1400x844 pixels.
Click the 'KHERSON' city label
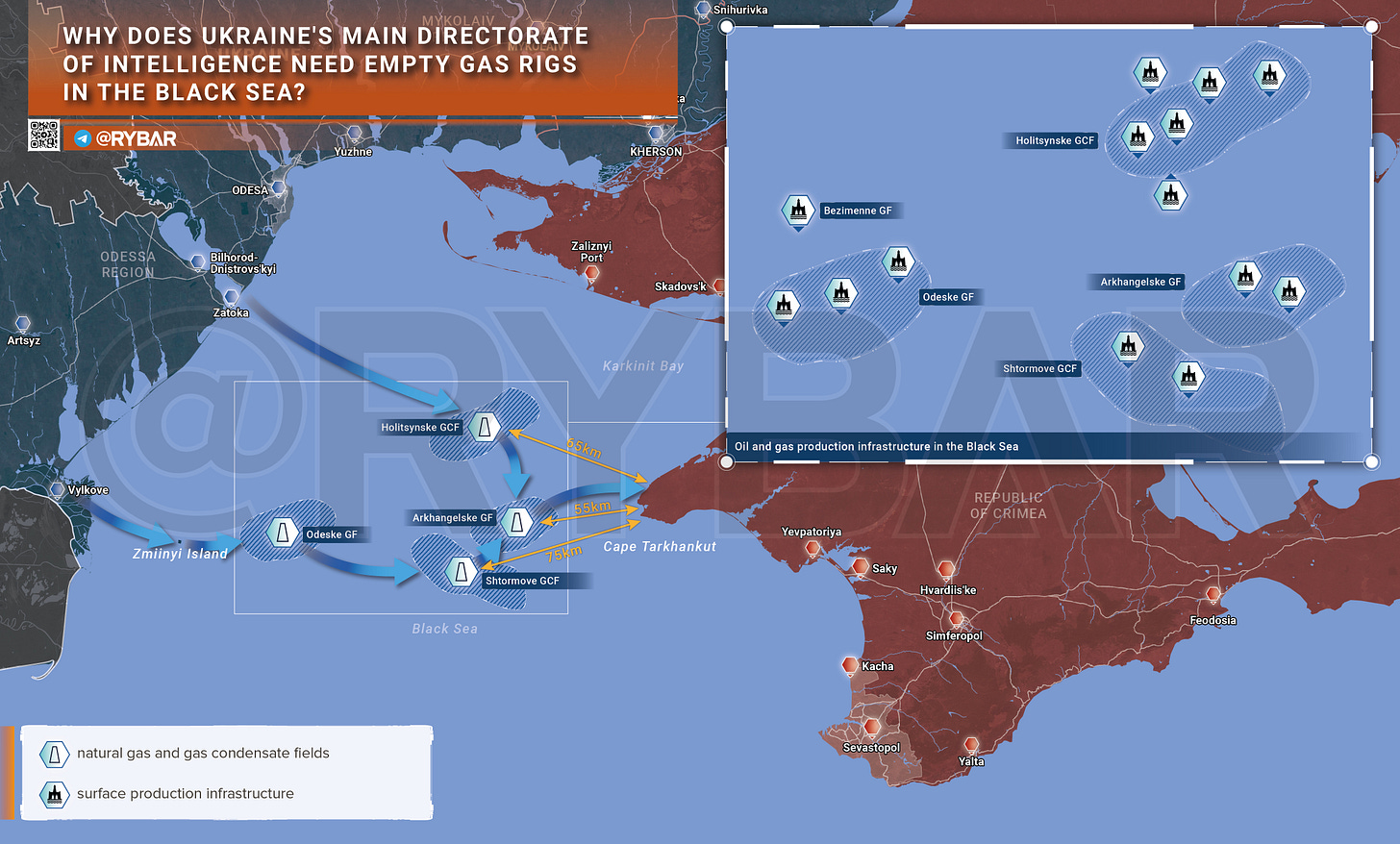pyautogui.click(x=656, y=152)
